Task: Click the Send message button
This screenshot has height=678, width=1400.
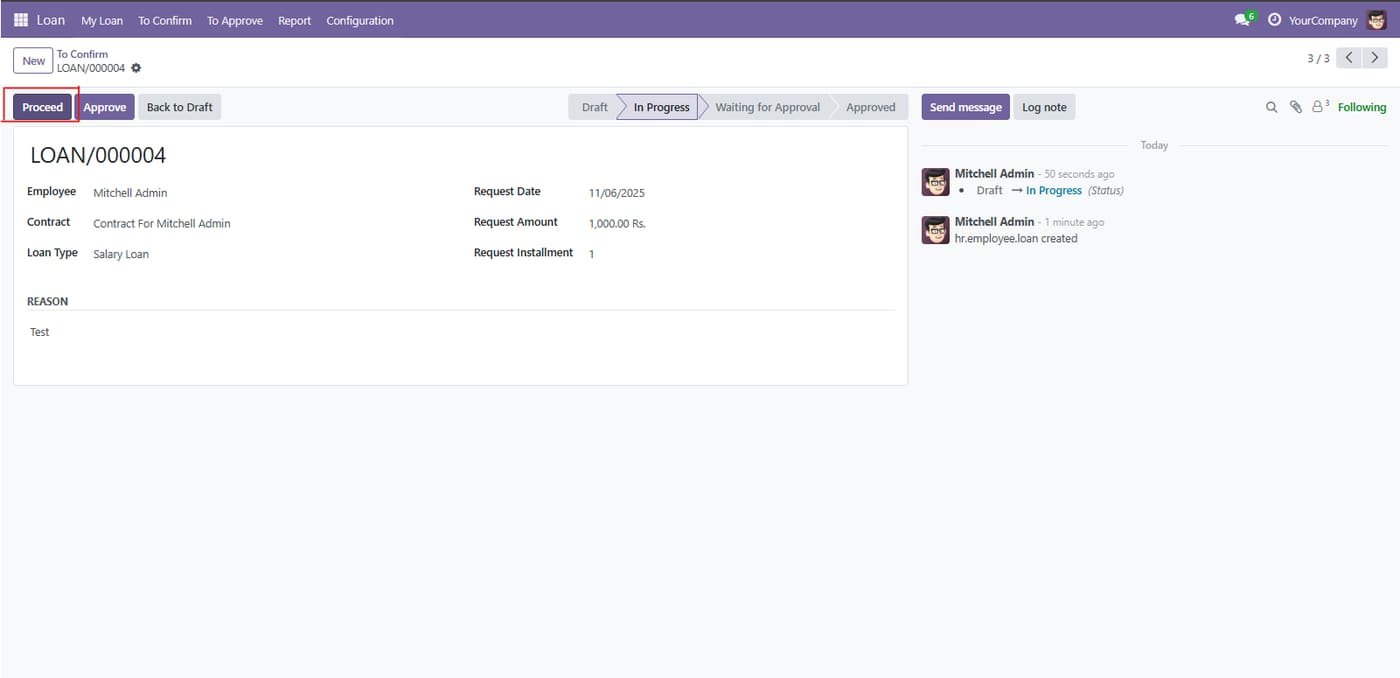Action: pos(965,107)
